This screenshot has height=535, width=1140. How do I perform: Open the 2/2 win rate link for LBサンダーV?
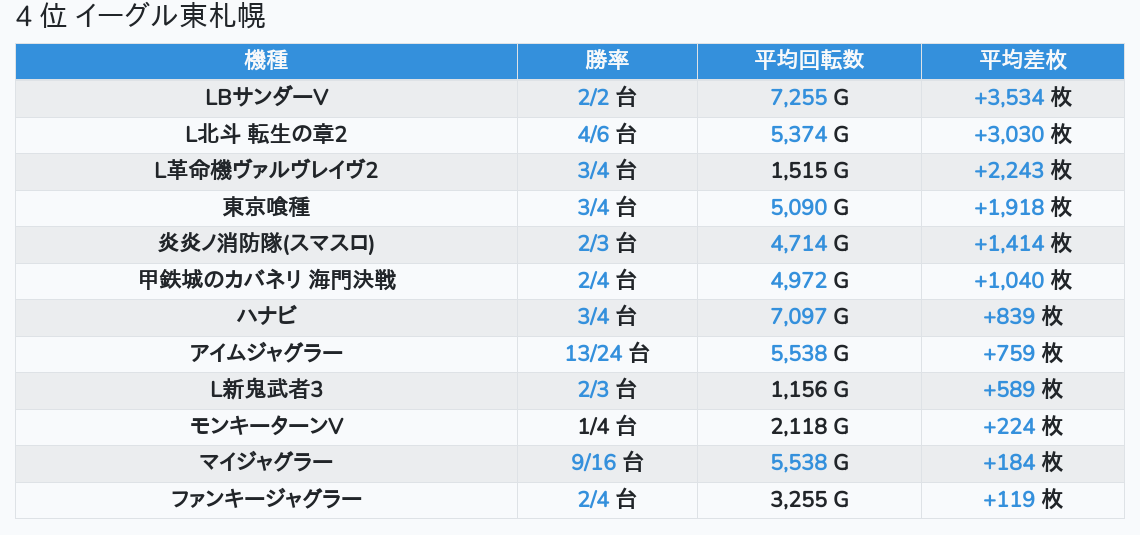pyautogui.click(x=594, y=98)
